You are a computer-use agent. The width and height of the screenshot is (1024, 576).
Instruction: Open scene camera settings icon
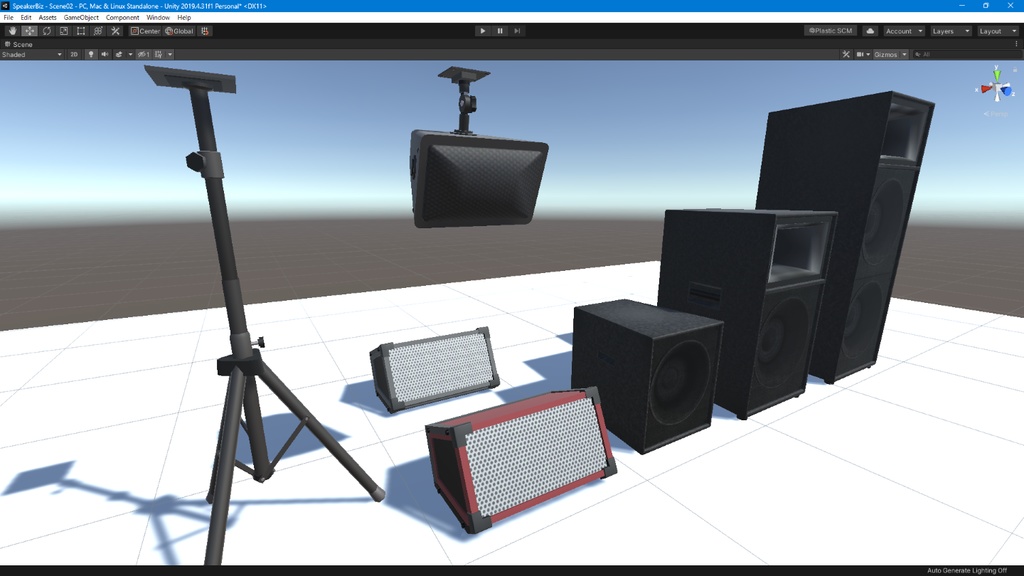[x=860, y=55]
